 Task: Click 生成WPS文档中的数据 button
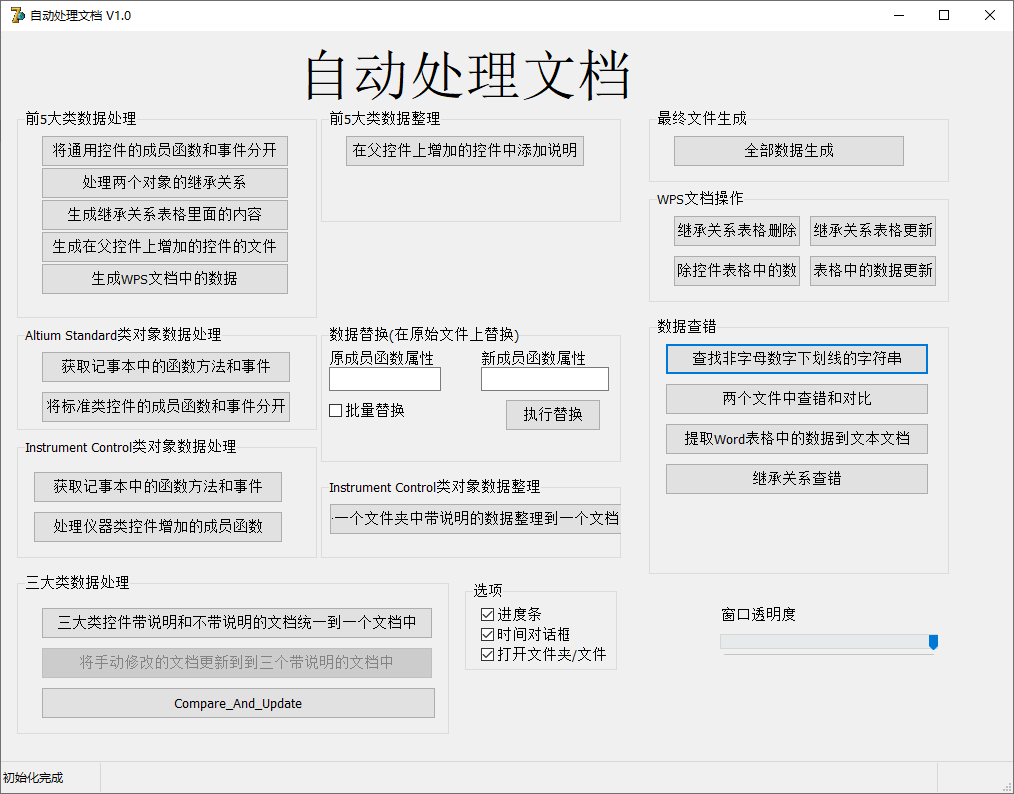164,279
